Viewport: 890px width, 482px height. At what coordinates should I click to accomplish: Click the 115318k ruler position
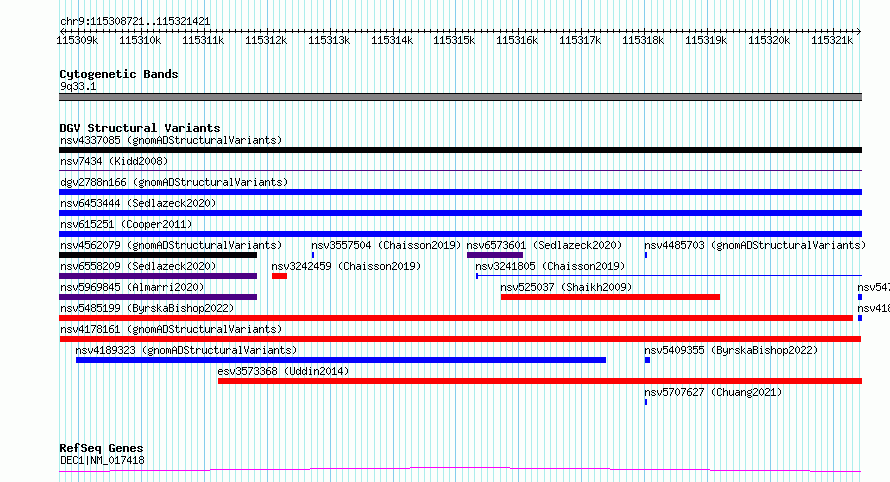tap(643, 40)
